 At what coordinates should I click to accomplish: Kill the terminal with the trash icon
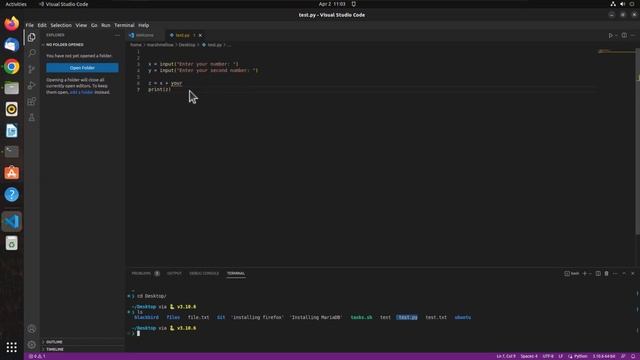tap(607, 273)
